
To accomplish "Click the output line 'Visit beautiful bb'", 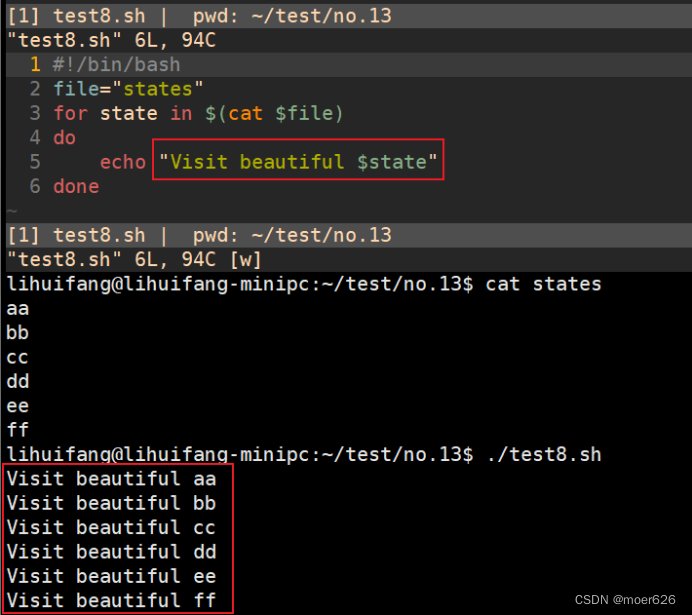I will tap(111, 503).
